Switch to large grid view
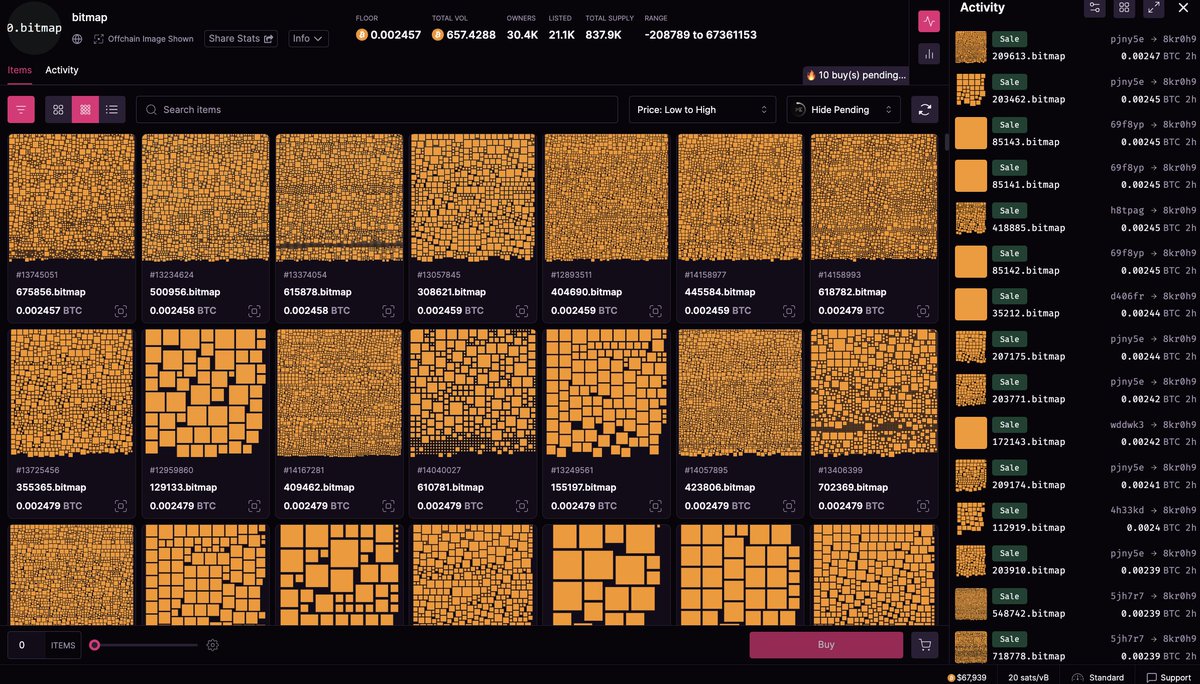1200x684 pixels. pos(58,110)
